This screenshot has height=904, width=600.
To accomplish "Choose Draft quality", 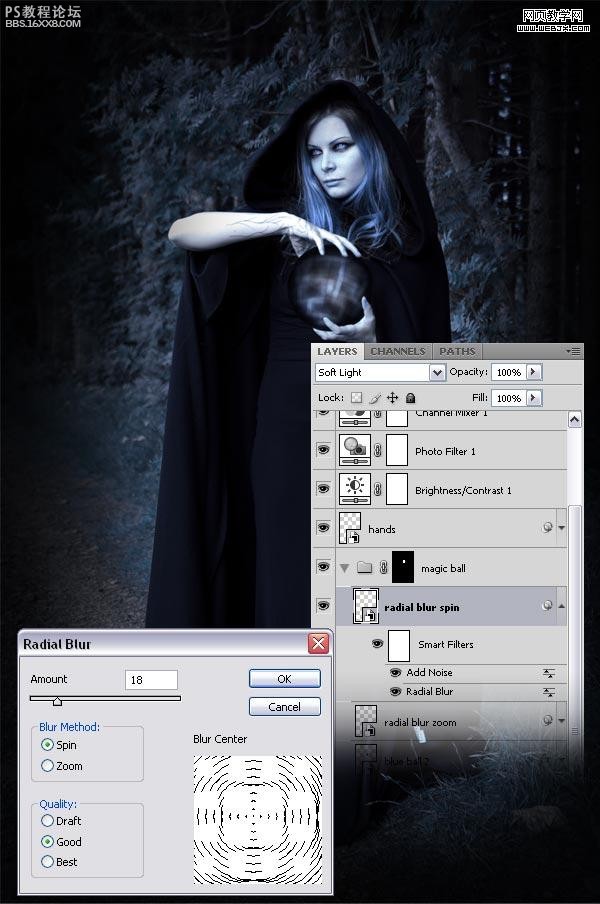I will coord(48,820).
